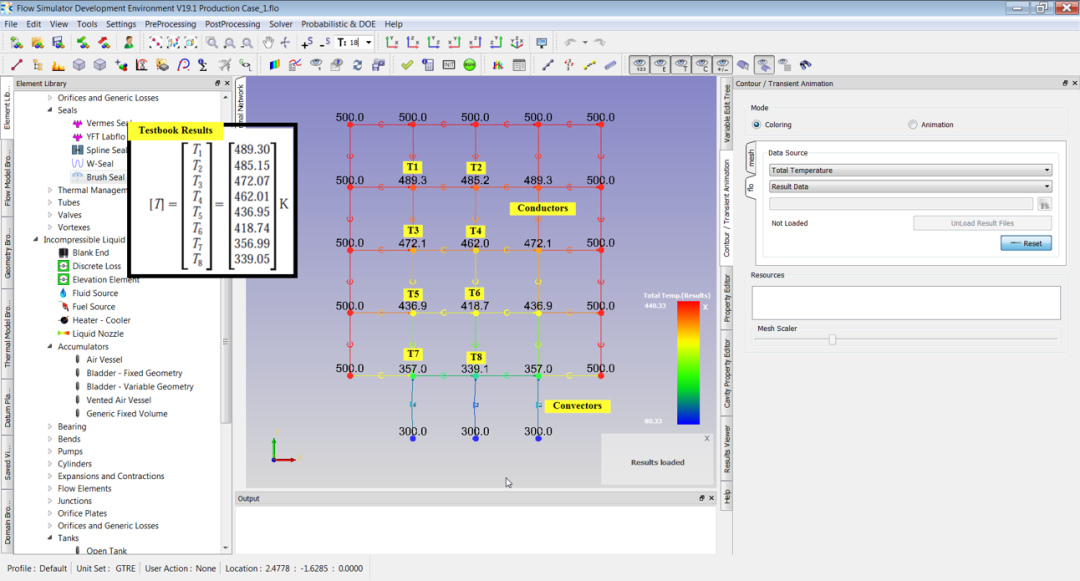Toggle the eye icon showing node numbers 123
1080x581 pixels.
pos(639,64)
